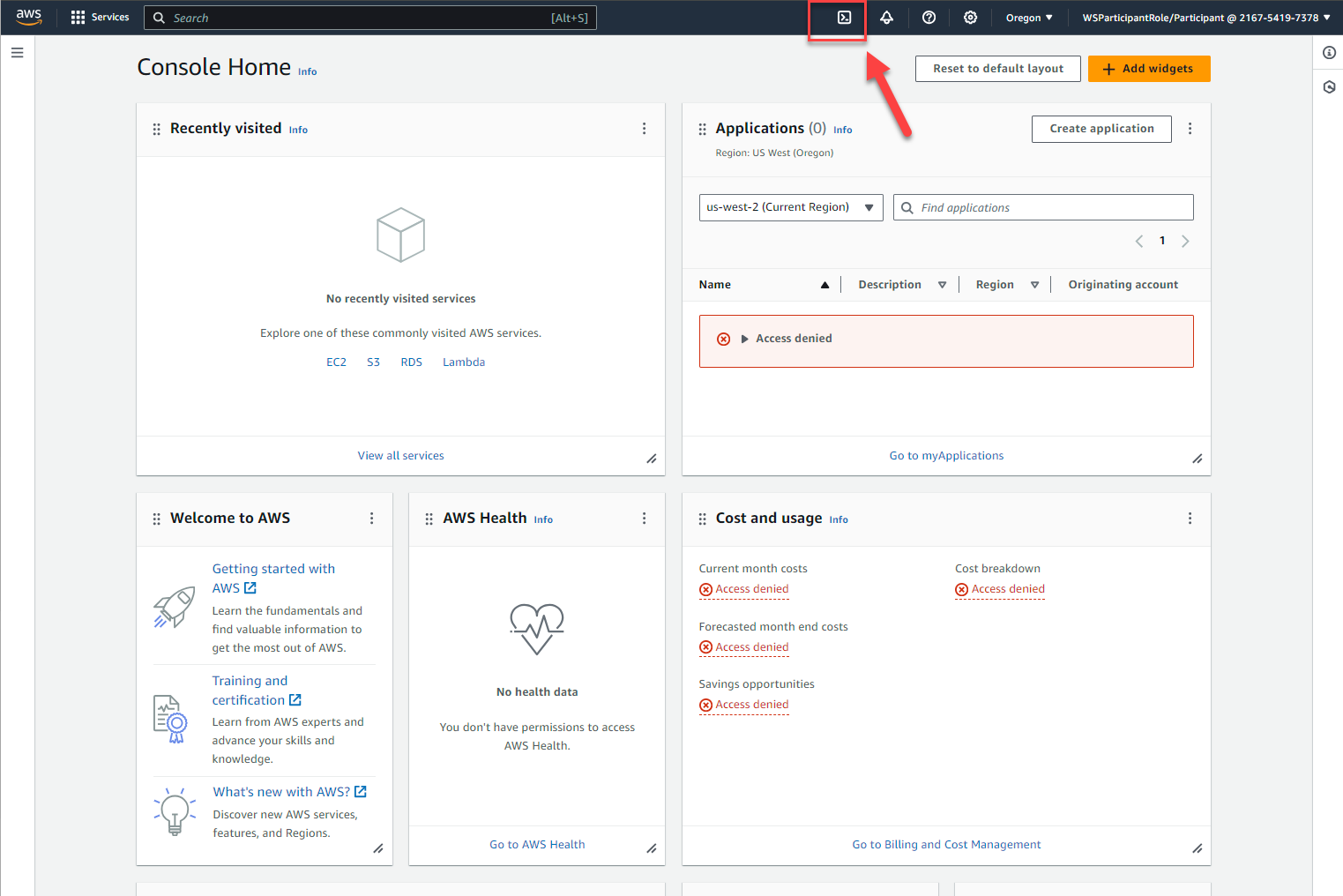1343x896 pixels.
Task: Click the Applications widget resize corner handle
Action: (x=1197, y=459)
